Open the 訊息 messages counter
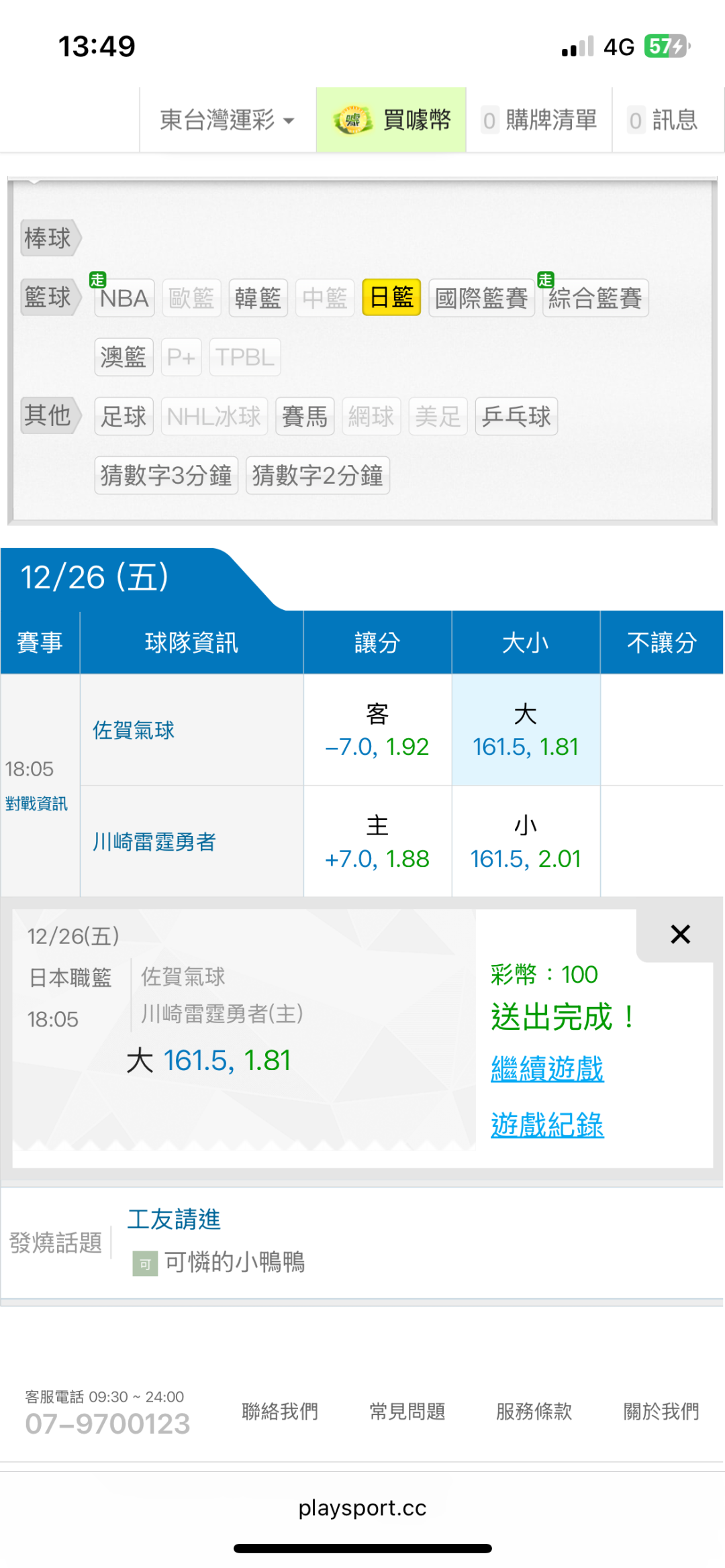 pyautogui.click(x=663, y=120)
